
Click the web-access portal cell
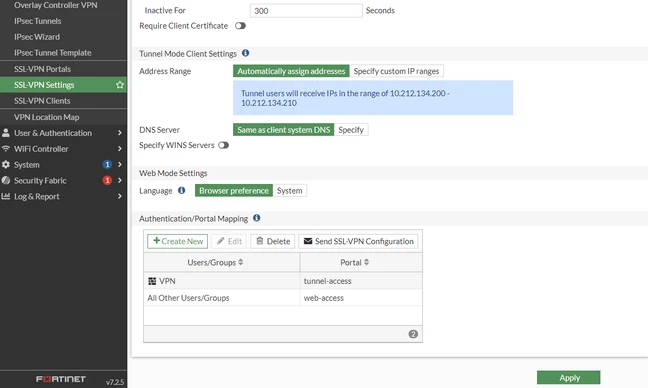tap(361, 298)
